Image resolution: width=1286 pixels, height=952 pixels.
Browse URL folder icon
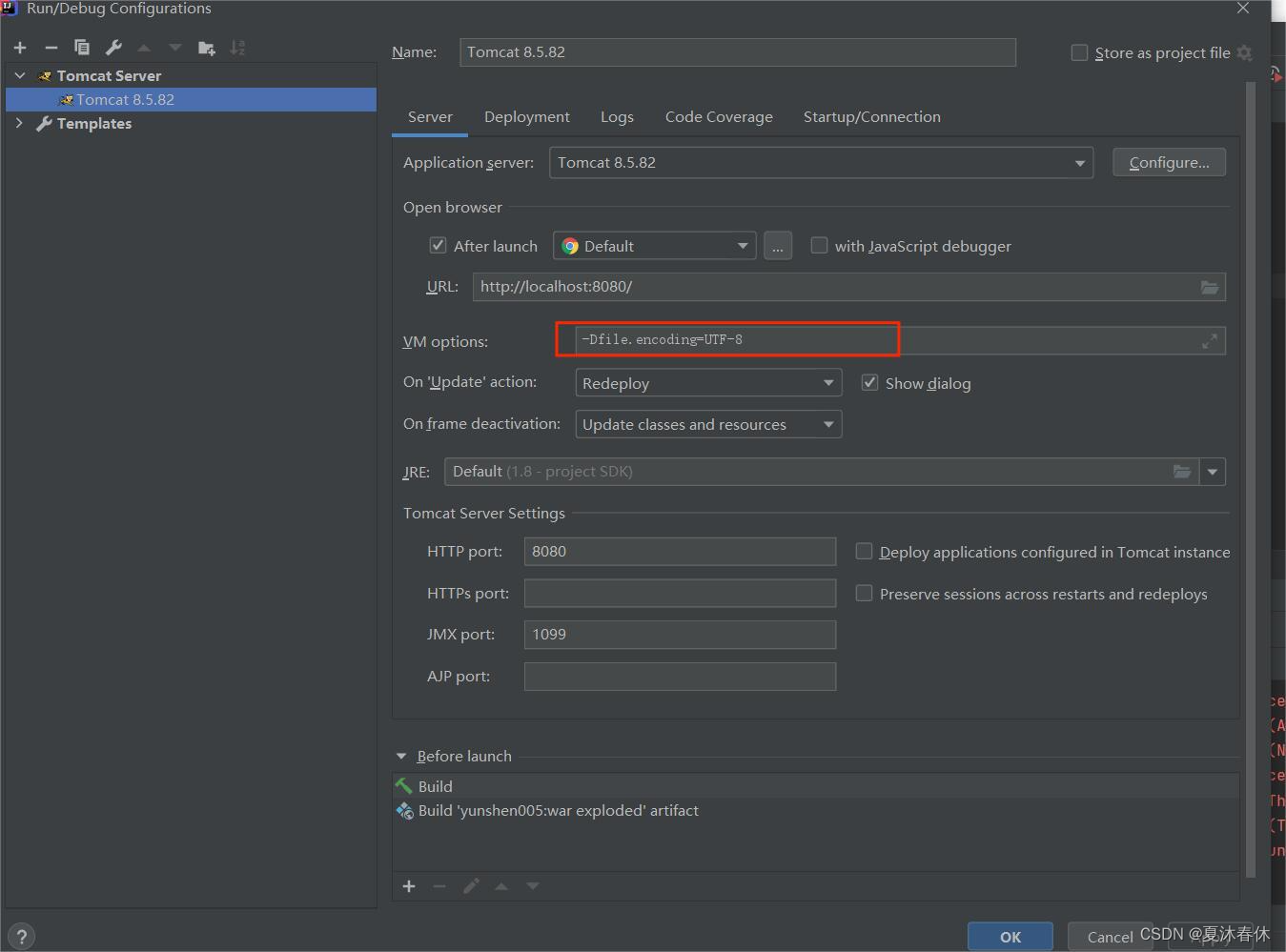[1210, 287]
